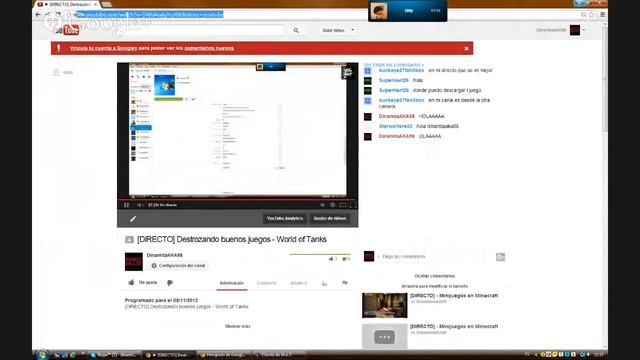Click the Me gusta thumbs-up button
The height and width of the screenshot is (360, 640).
[142, 282]
